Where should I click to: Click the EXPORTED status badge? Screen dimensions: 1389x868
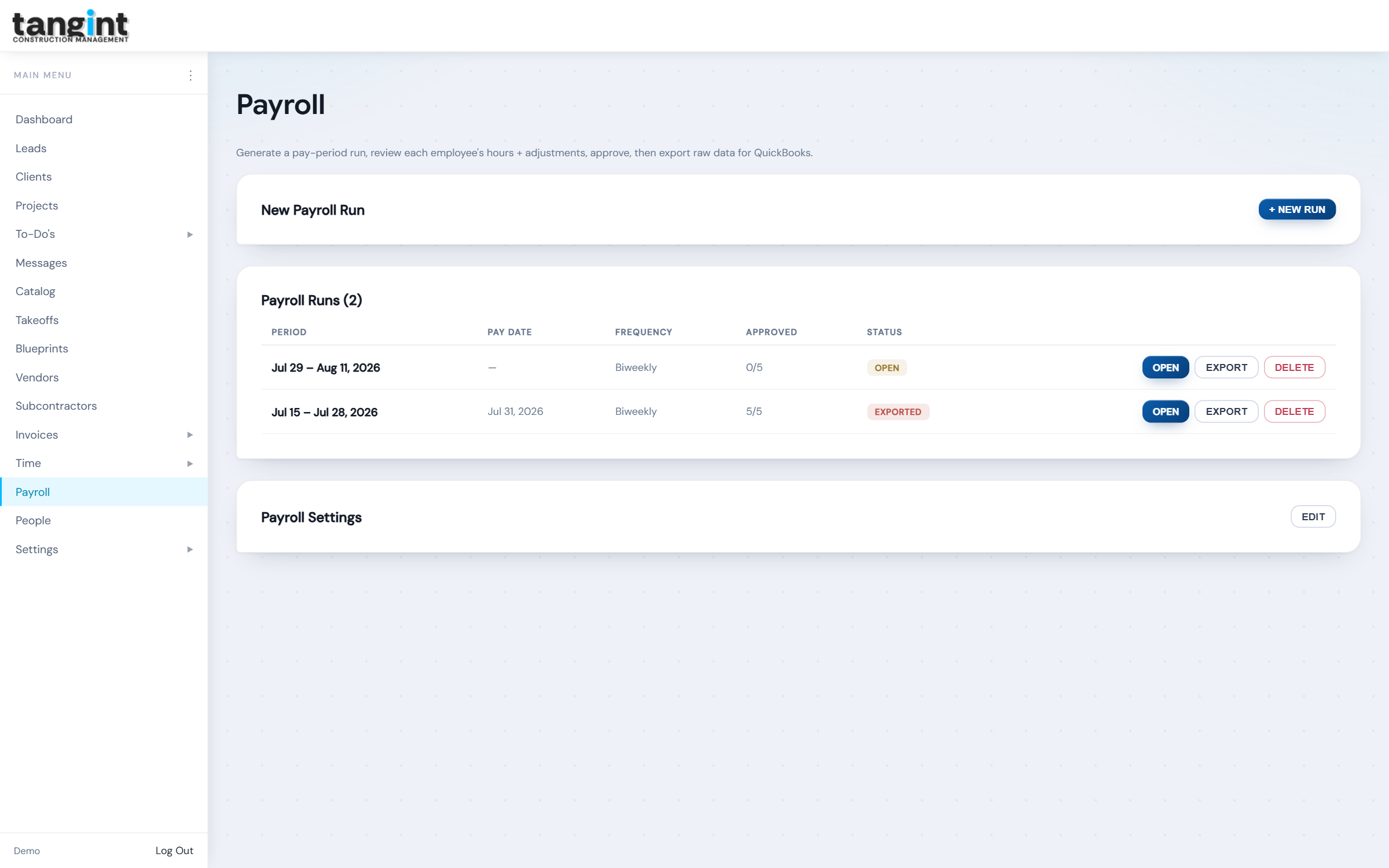(898, 412)
